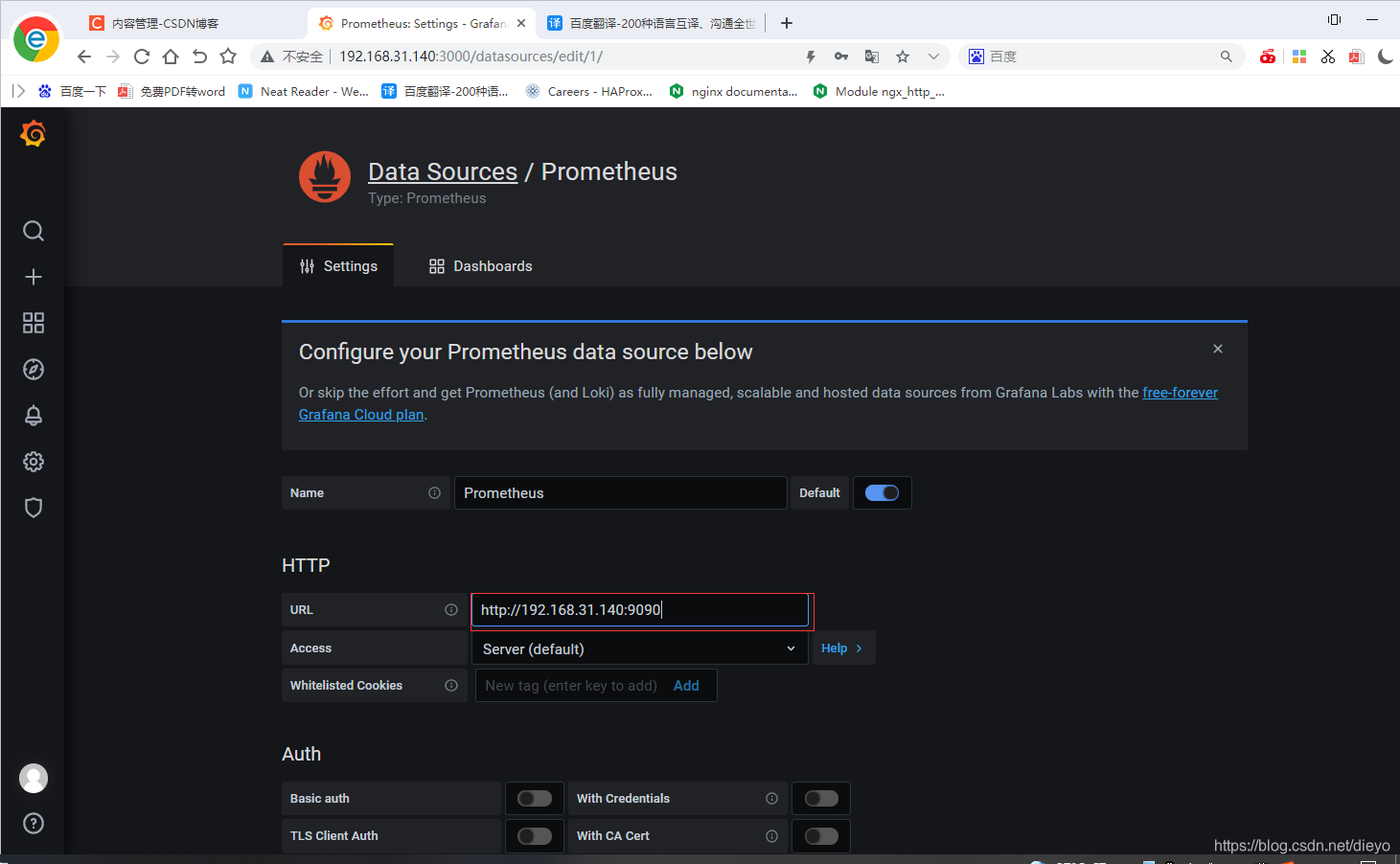
Task: Open the Neat Reader bookmark
Action: click(x=304, y=91)
